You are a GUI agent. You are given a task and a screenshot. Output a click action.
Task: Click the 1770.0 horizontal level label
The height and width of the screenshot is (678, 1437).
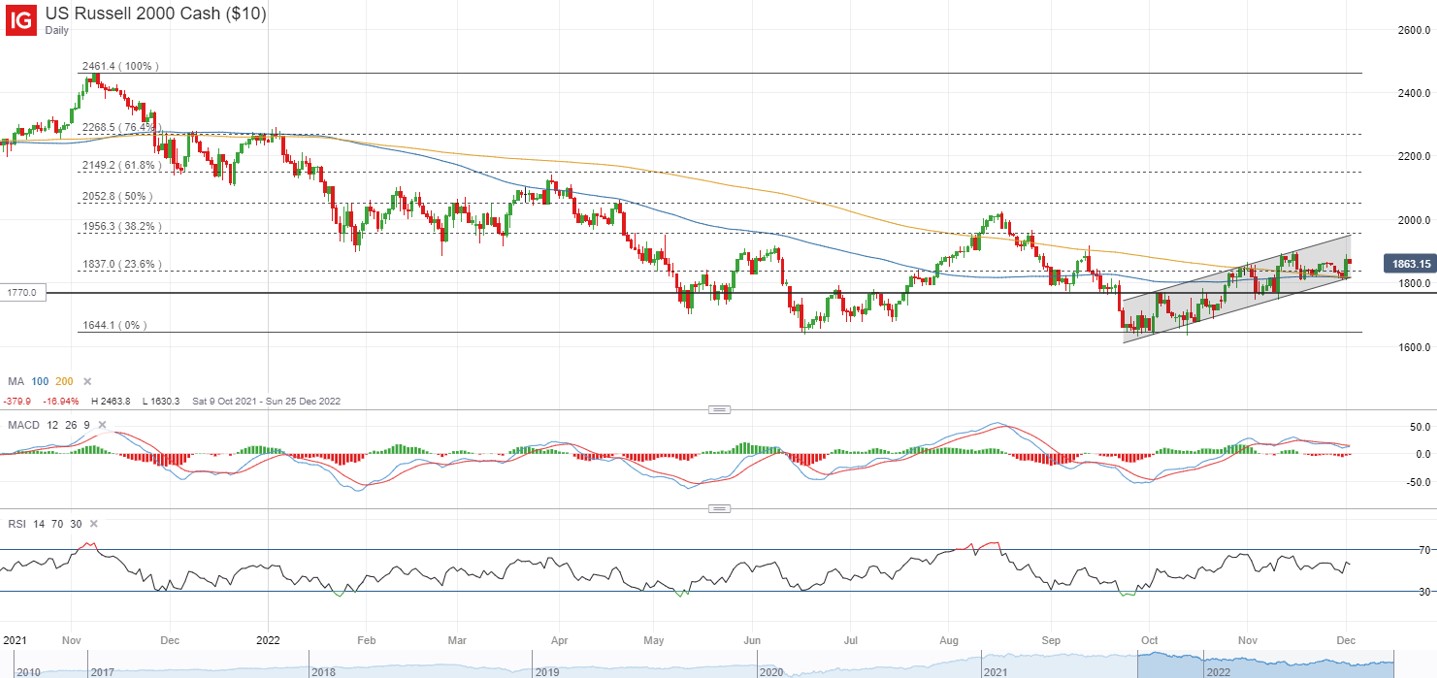(x=22, y=293)
